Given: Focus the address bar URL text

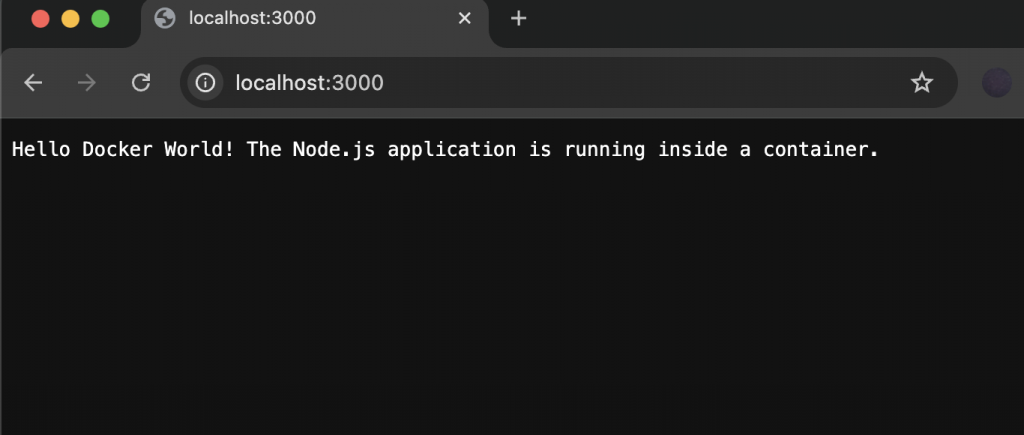Looking at the screenshot, I should 309,83.
